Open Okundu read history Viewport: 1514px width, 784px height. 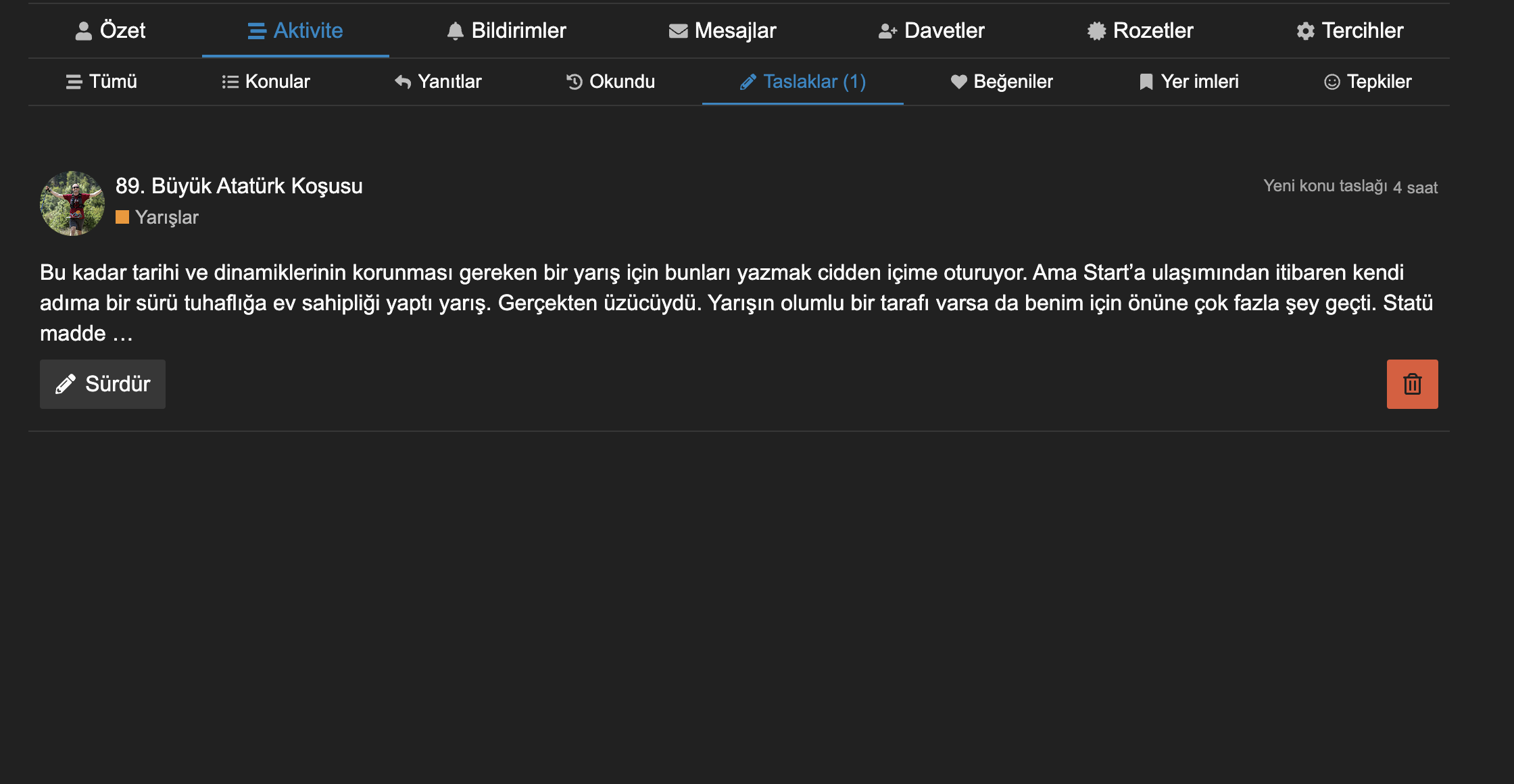(610, 82)
